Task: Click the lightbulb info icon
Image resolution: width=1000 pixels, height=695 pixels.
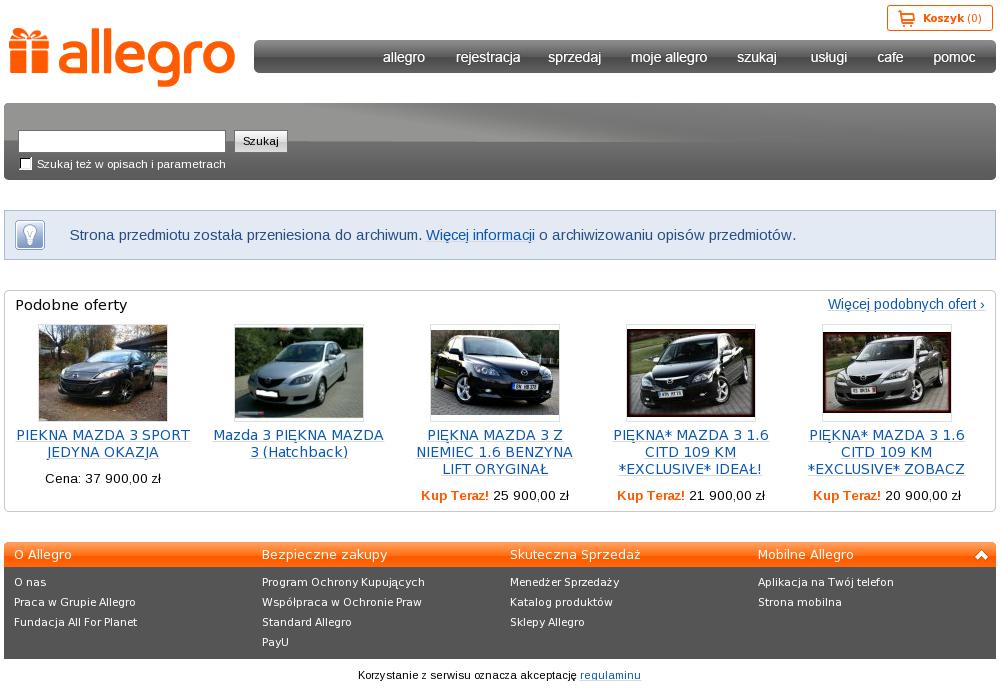Action: (x=30, y=235)
